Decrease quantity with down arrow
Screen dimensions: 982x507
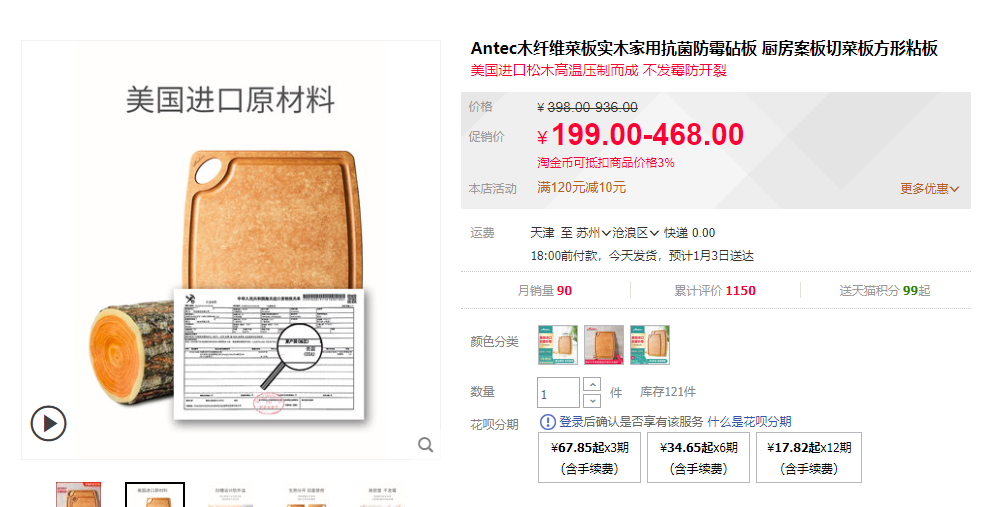[x=592, y=401]
